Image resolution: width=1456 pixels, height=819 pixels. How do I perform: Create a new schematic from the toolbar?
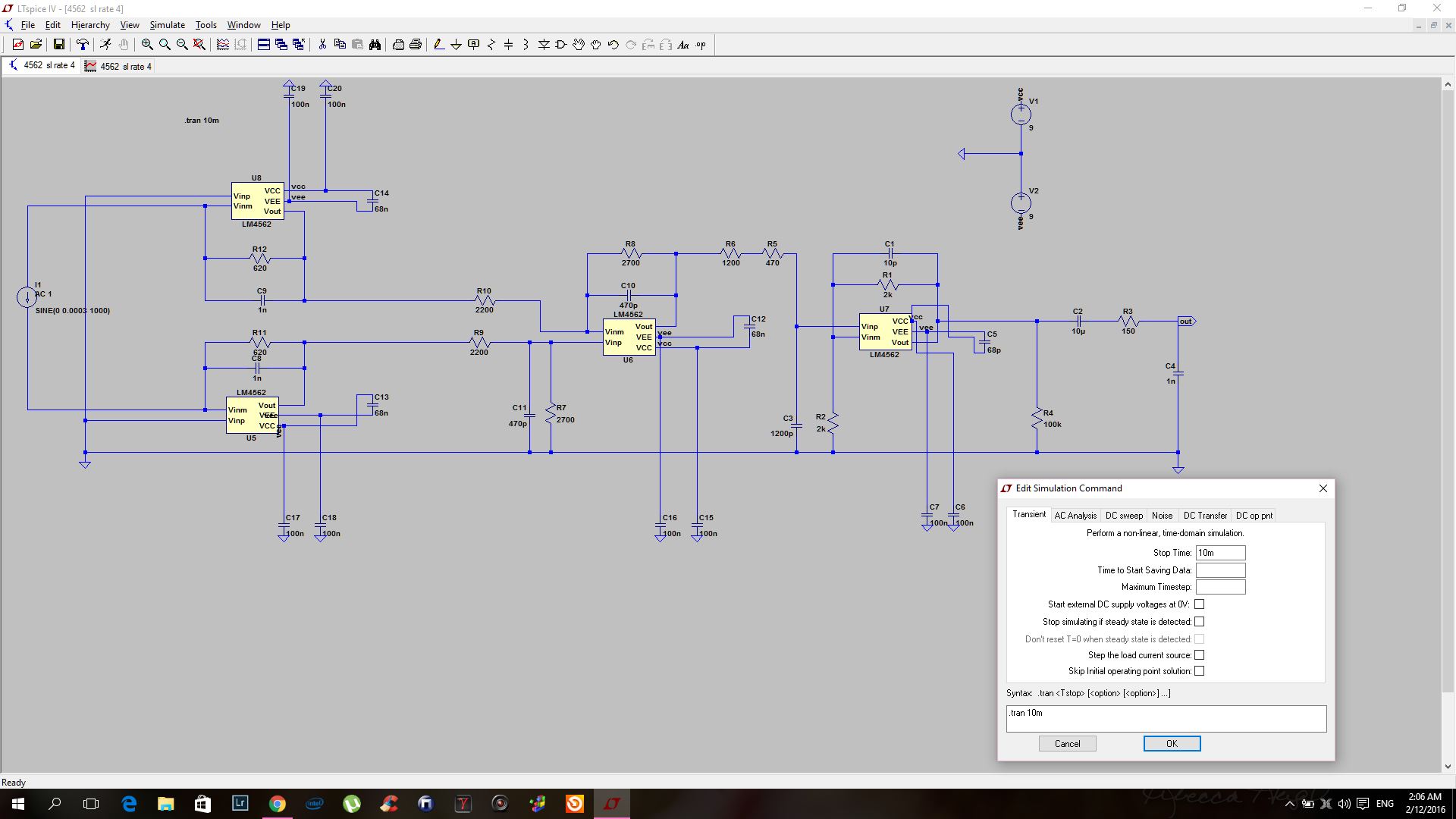point(18,45)
